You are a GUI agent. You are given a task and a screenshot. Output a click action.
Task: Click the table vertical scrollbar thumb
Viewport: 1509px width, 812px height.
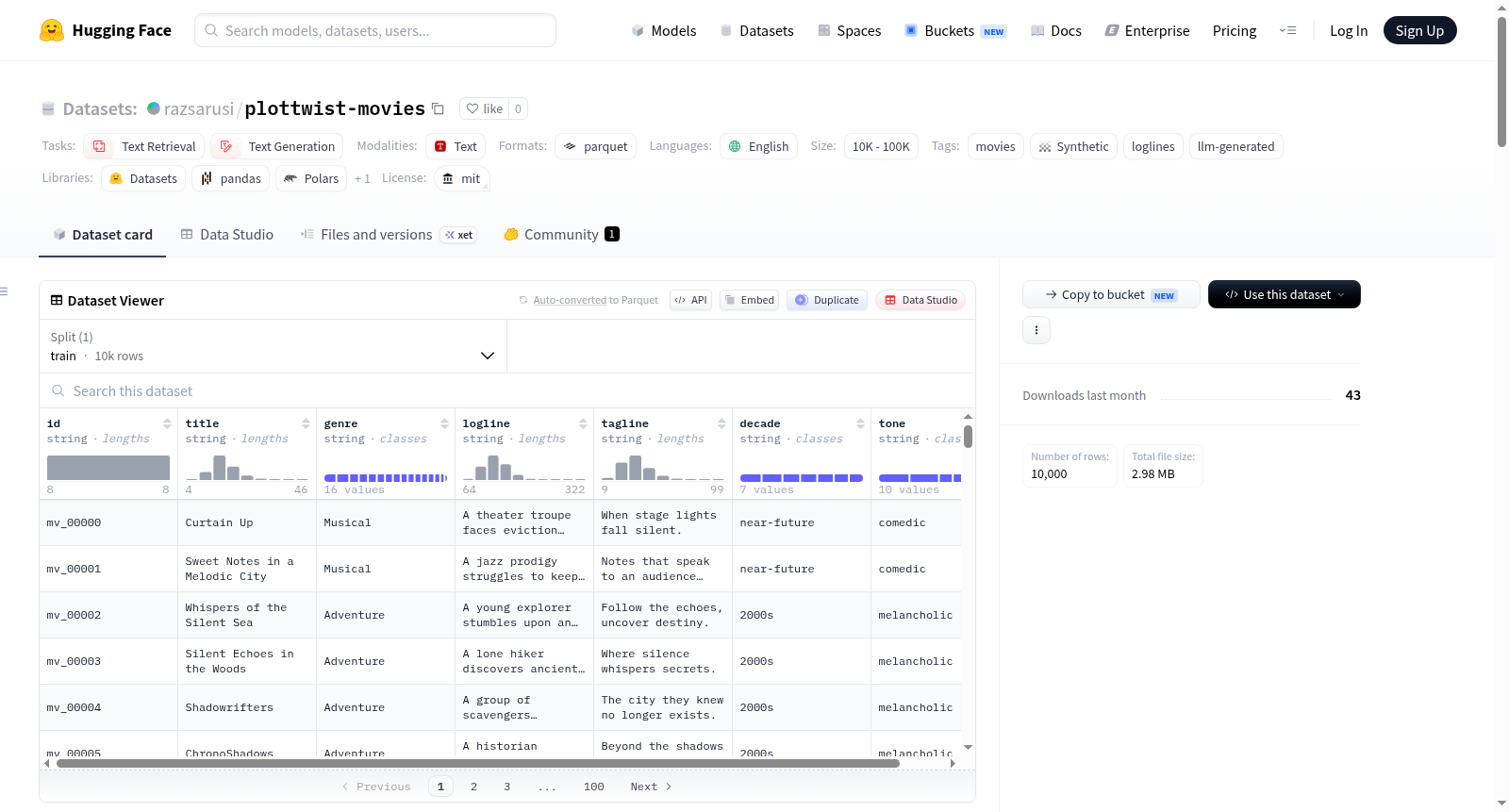968,437
